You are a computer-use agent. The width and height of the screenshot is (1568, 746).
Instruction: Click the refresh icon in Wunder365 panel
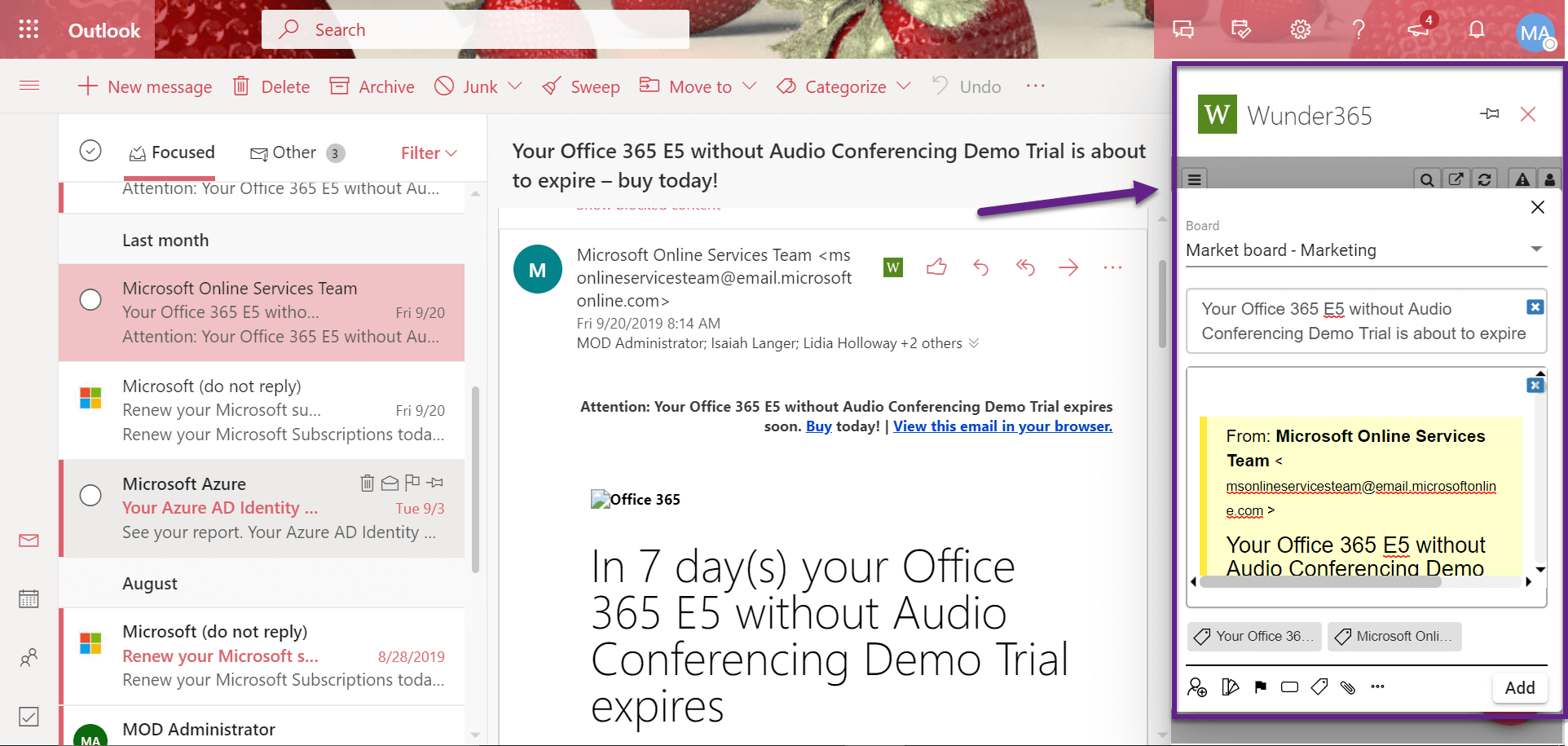tap(1484, 179)
